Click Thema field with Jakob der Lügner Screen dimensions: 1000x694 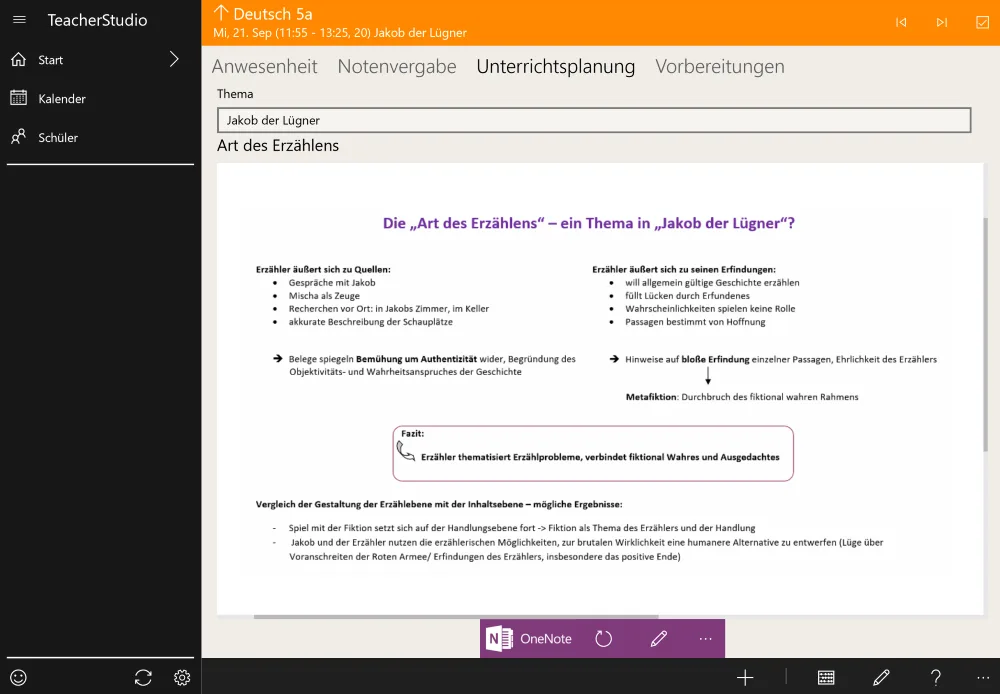594,120
